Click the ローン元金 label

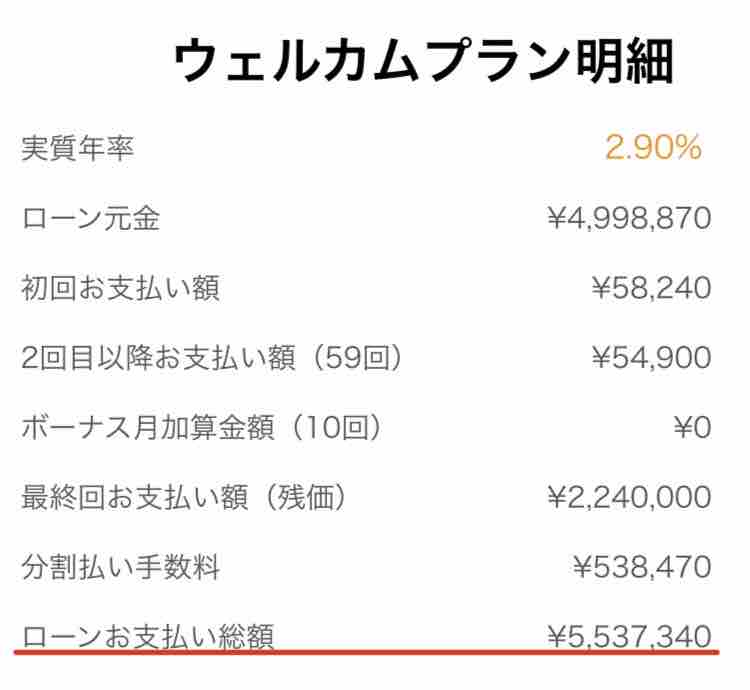(x=91, y=219)
